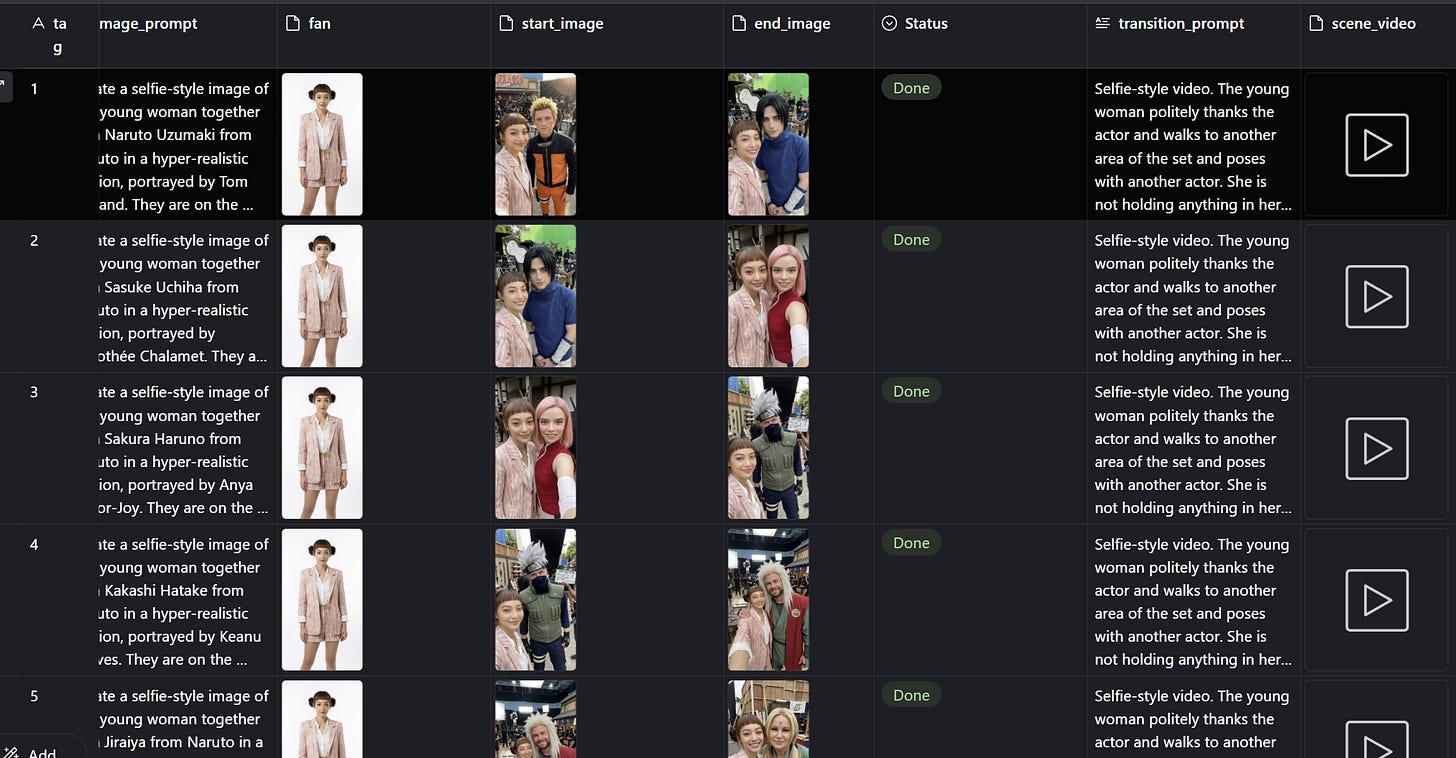Open row 2 start_image thumbnail
This screenshot has height=758, width=1456.
pyautogui.click(x=535, y=296)
